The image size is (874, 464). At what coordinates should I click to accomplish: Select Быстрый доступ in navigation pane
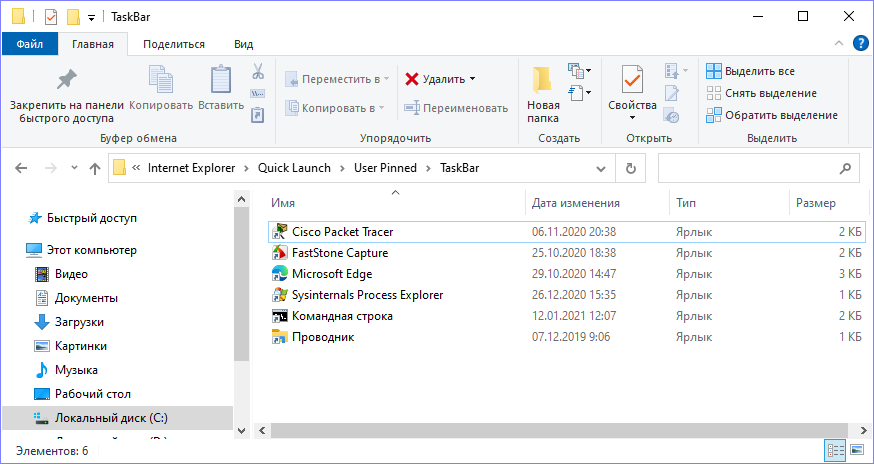(91, 218)
